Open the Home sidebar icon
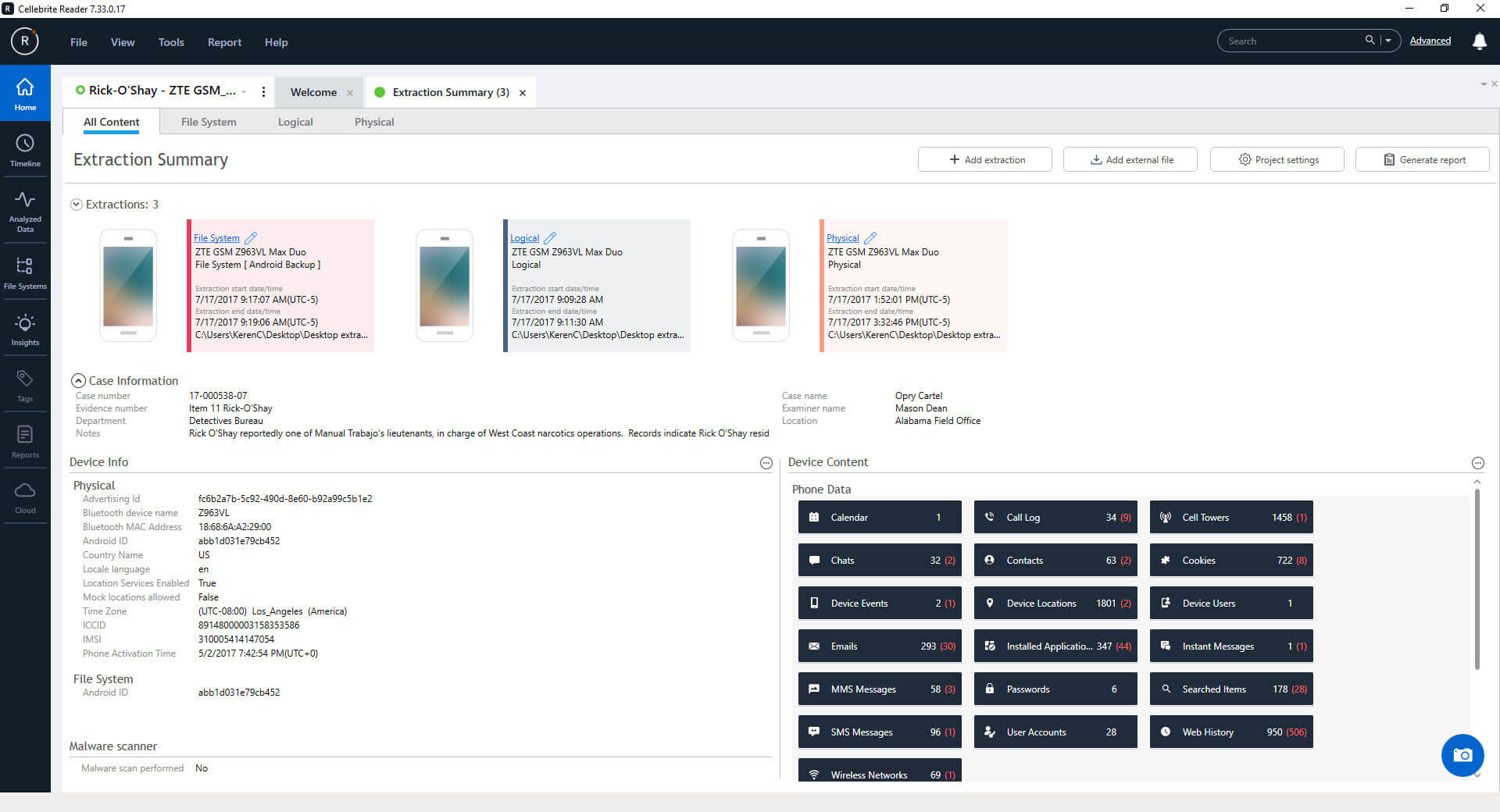1500x812 pixels. coord(25,93)
